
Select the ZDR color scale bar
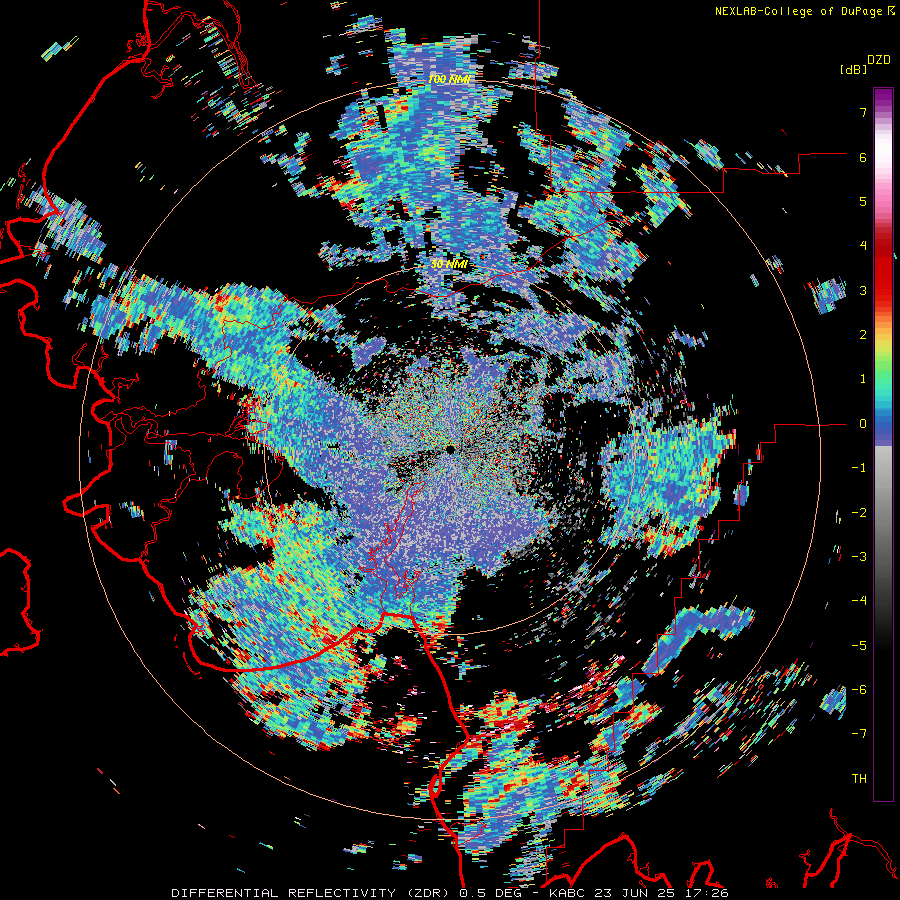coord(883,444)
